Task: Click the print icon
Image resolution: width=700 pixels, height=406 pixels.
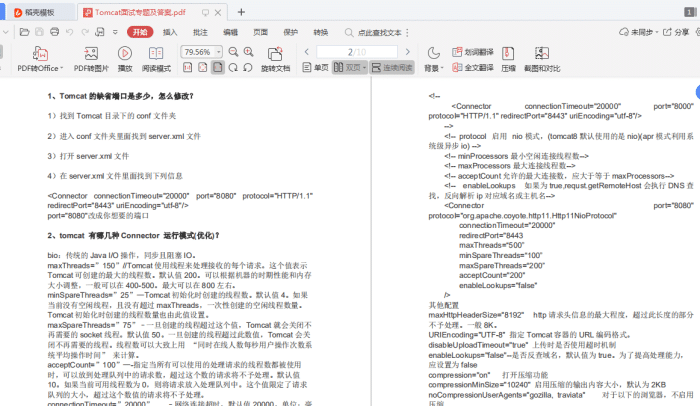Action: (x=54, y=32)
